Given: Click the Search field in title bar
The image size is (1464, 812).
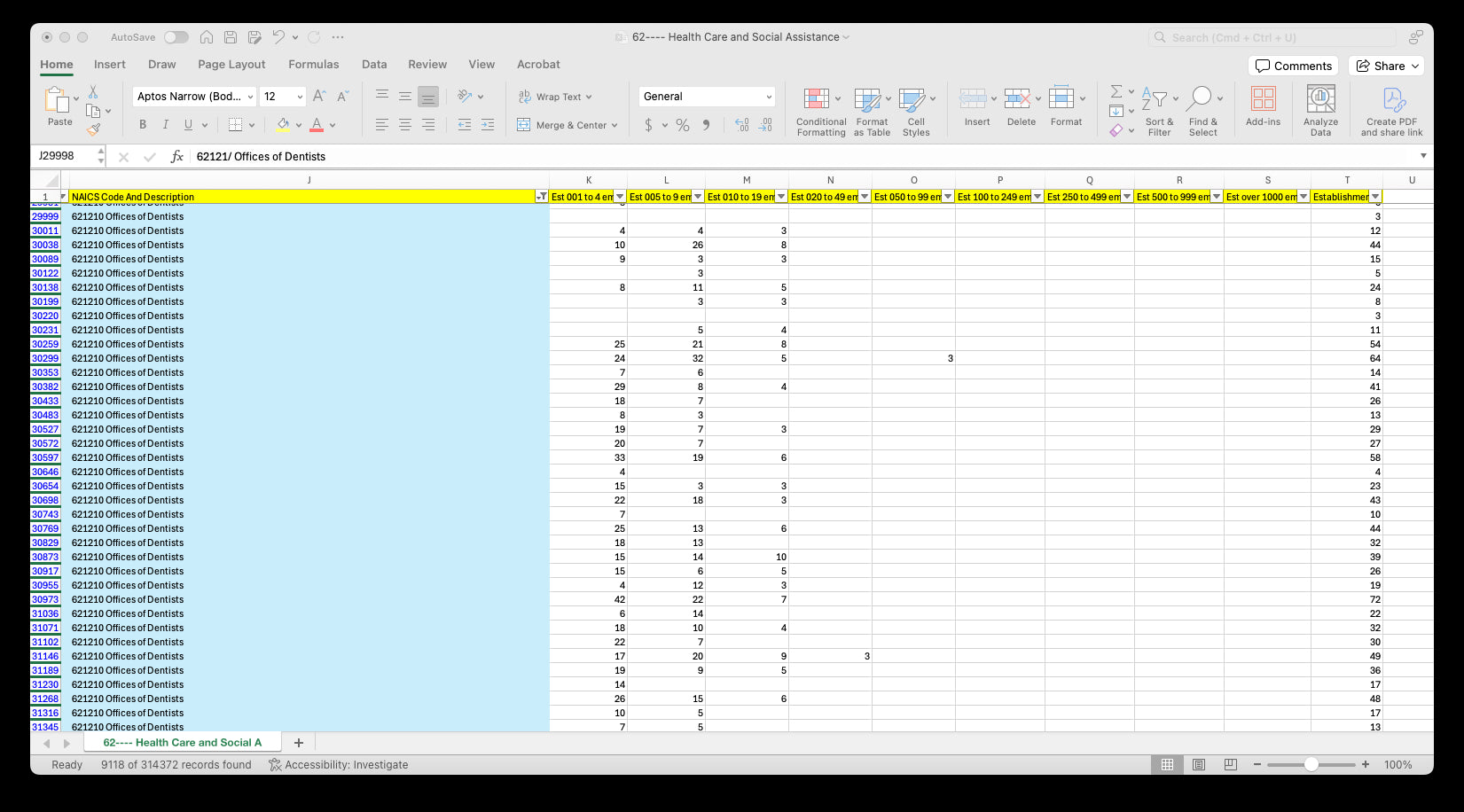Looking at the screenshot, I should [x=1272, y=37].
